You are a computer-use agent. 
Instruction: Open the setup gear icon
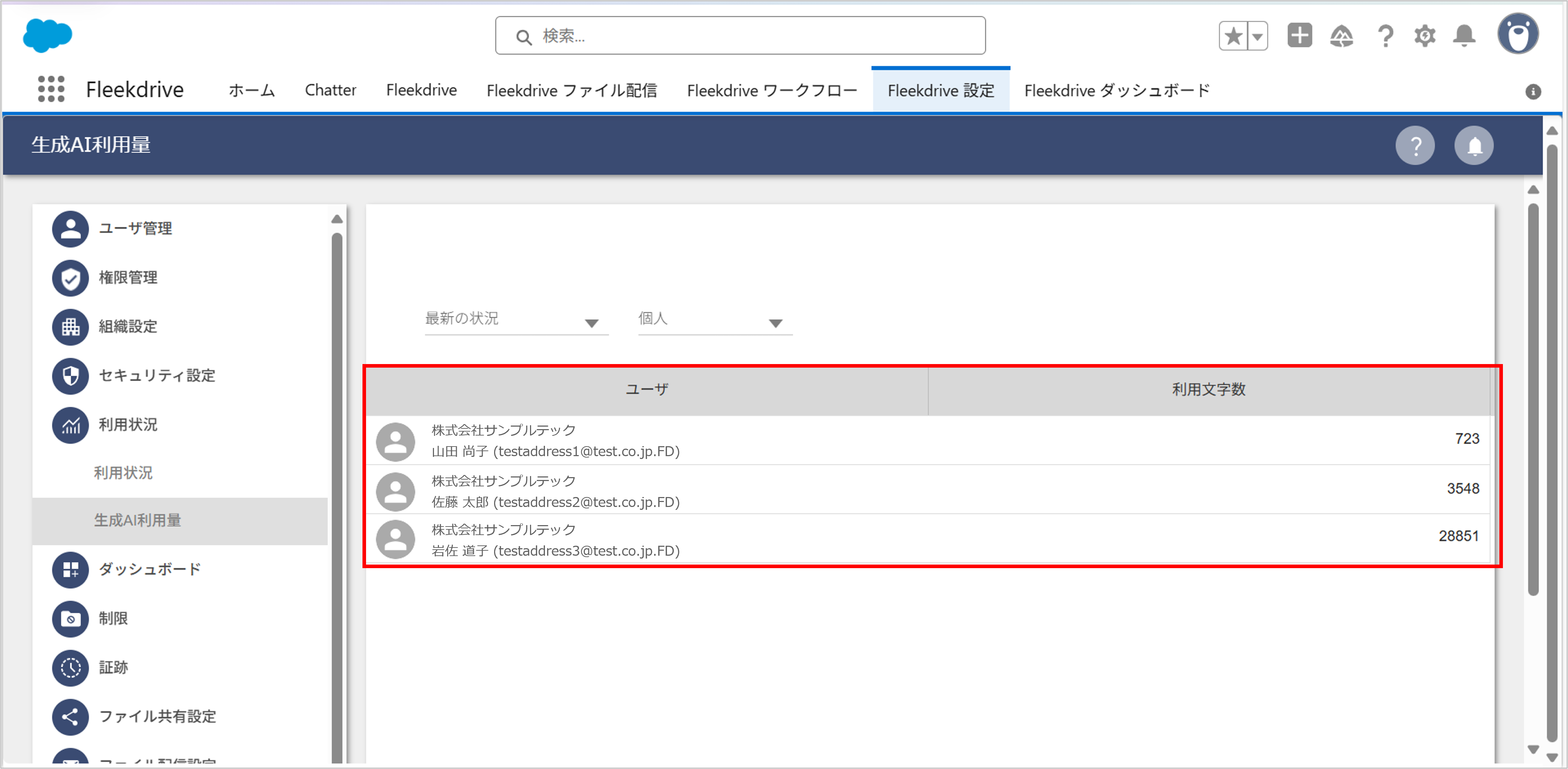coord(1425,36)
